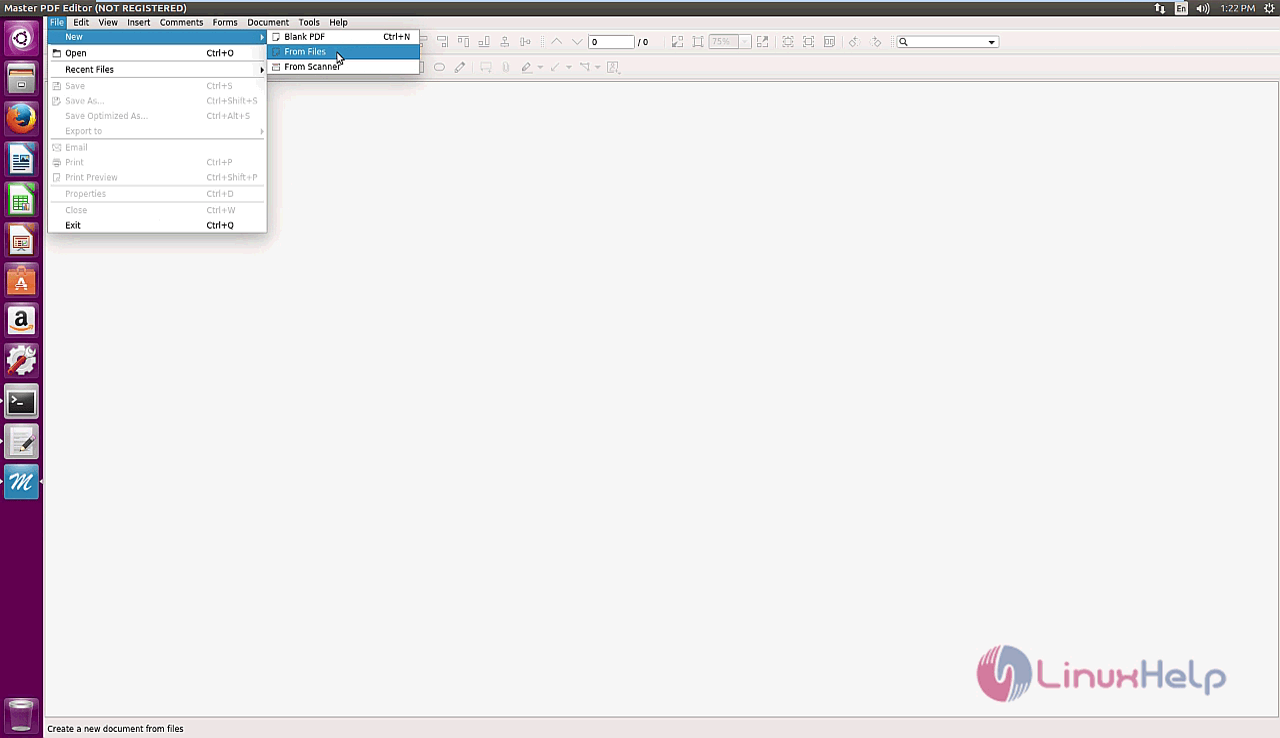Click the align bottom objects icon
The height and width of the screenshot is (738, 1280).
(484, 42)
